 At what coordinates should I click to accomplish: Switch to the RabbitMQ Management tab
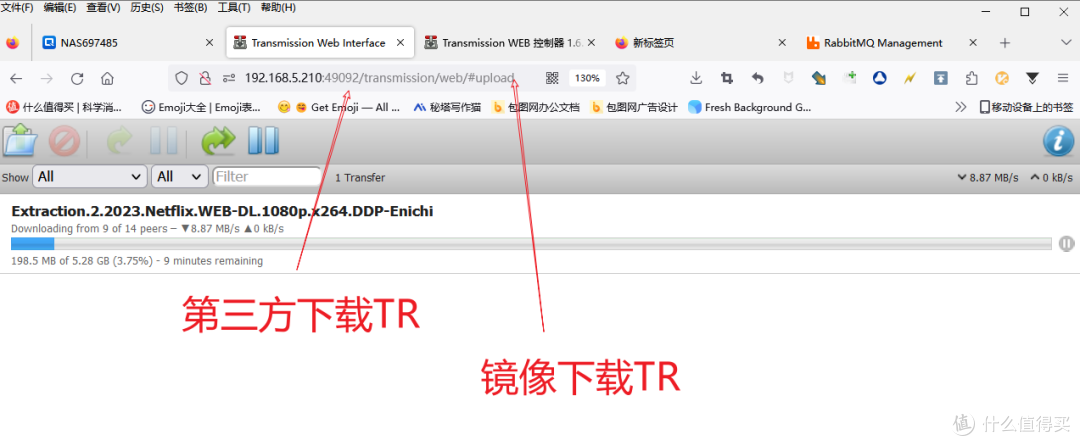coord(892,43)
